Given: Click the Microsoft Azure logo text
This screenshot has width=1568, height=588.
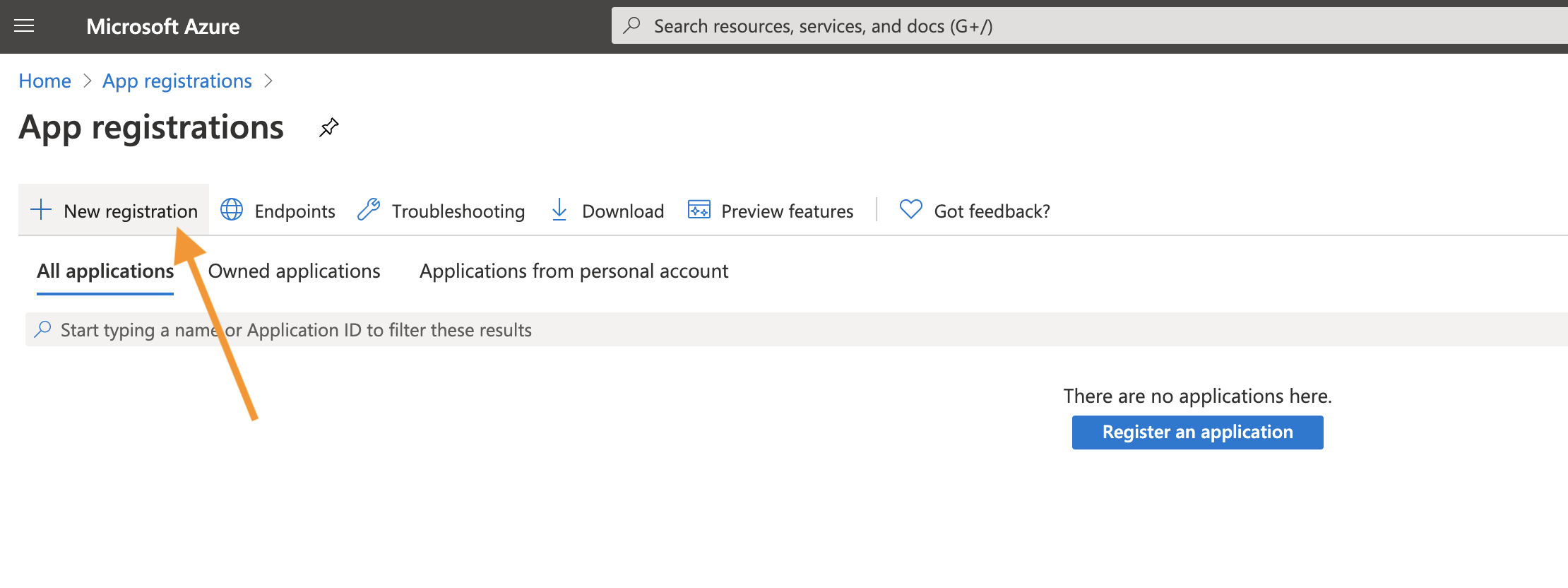Looking at the screenshot, I should point(162,27).
